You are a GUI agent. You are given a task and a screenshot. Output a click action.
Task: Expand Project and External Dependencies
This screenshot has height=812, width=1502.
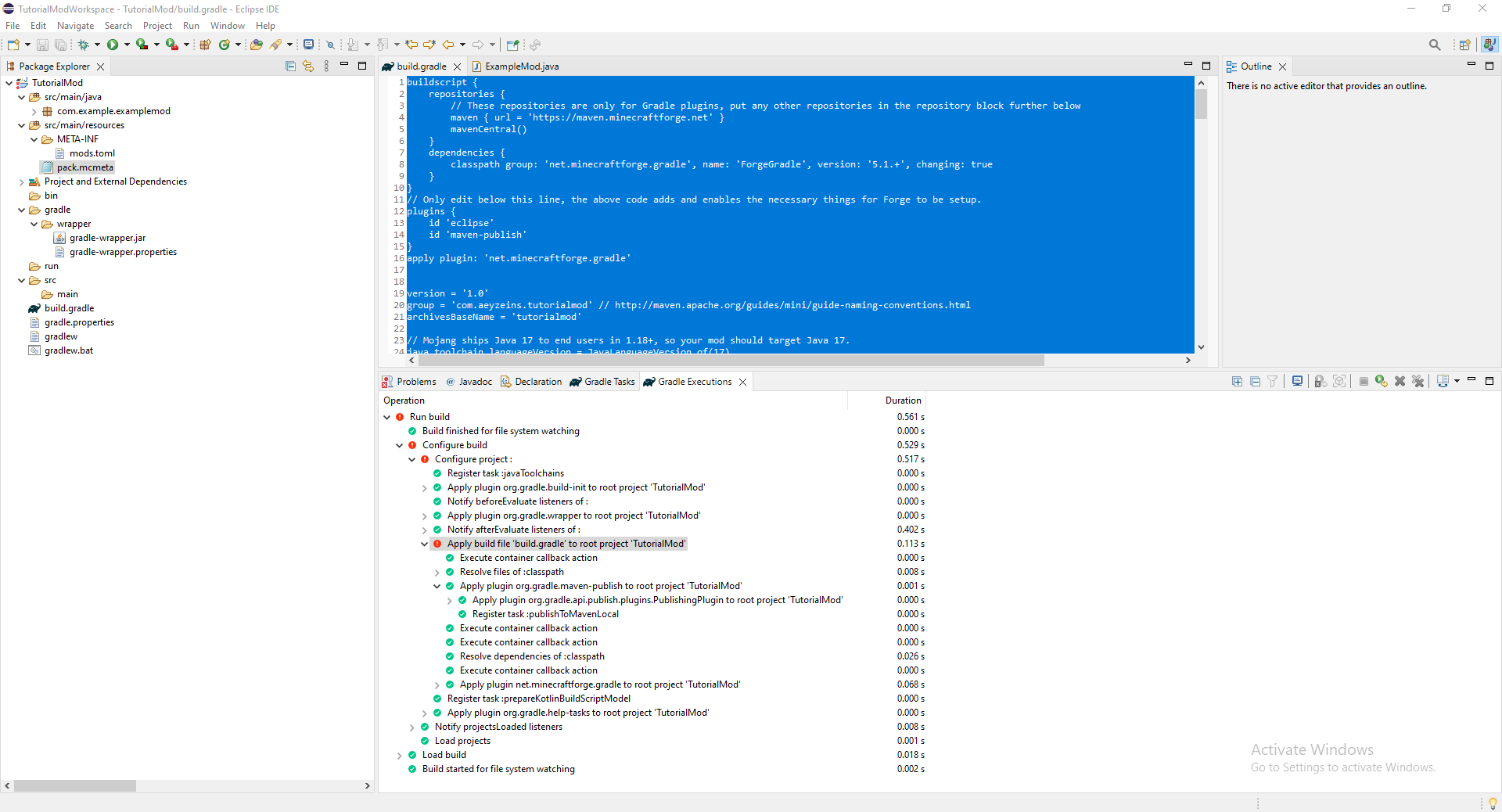[x=22, y=182]
